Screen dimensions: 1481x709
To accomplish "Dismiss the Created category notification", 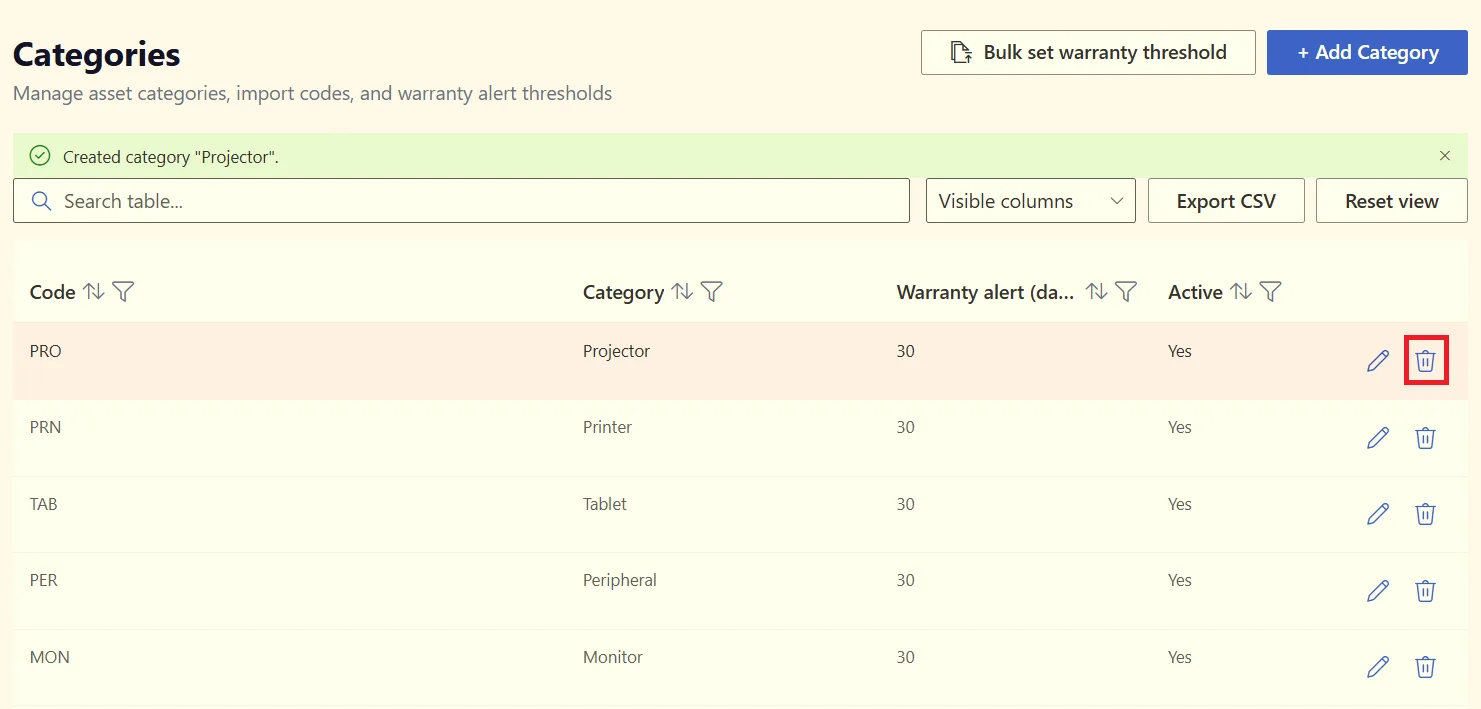I will coord(1445,156).
